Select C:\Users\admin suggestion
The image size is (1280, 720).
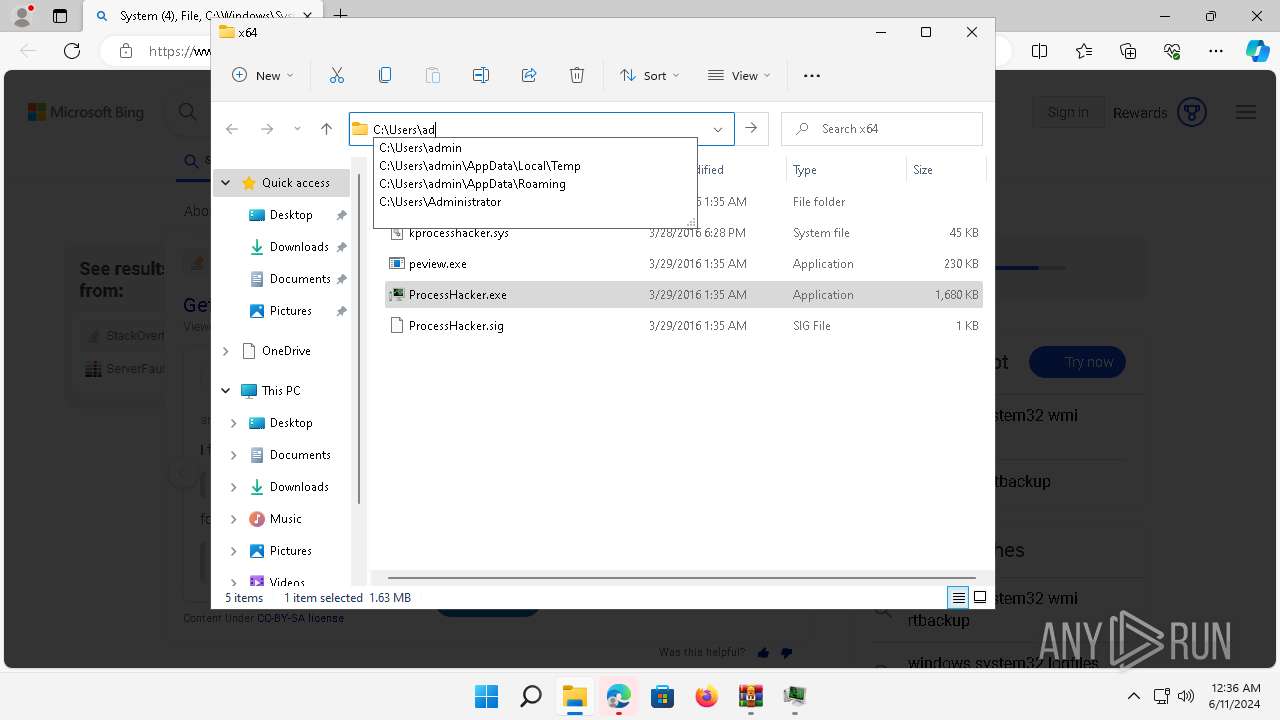click(x=535, y=148)
